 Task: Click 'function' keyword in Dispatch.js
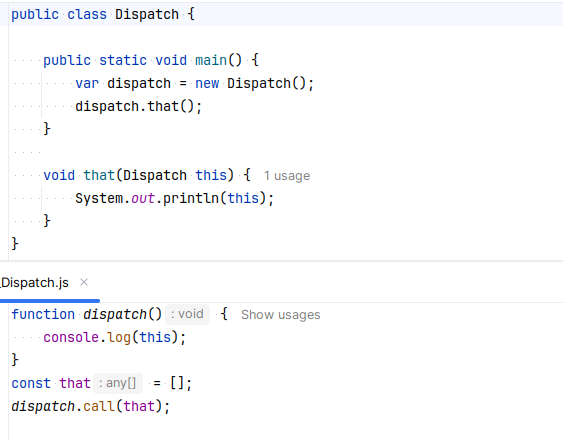43,315
